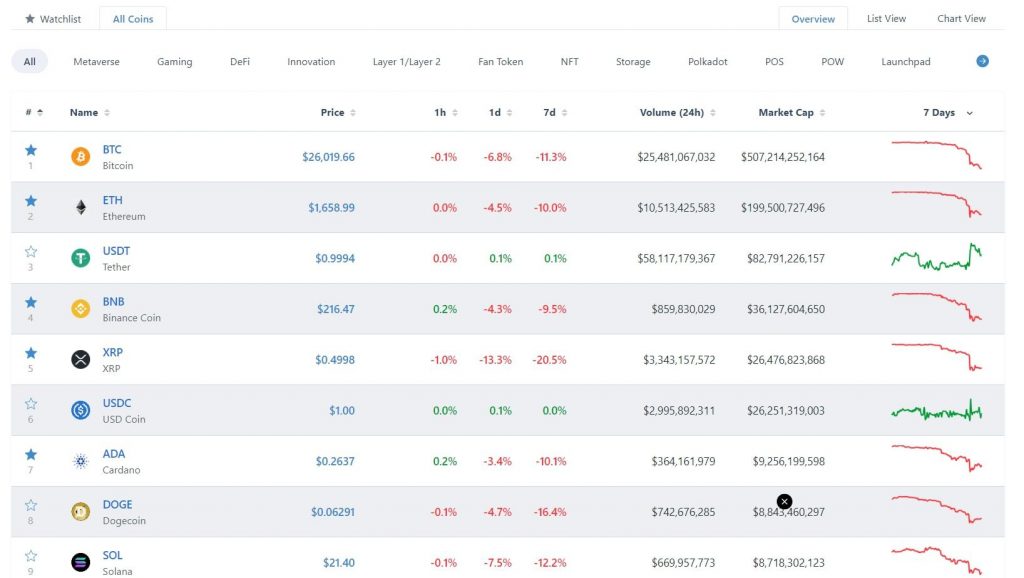Screen dimensions: 1024x578
Task: Click the Binance Coin logo icon
Action: point(80,309)
